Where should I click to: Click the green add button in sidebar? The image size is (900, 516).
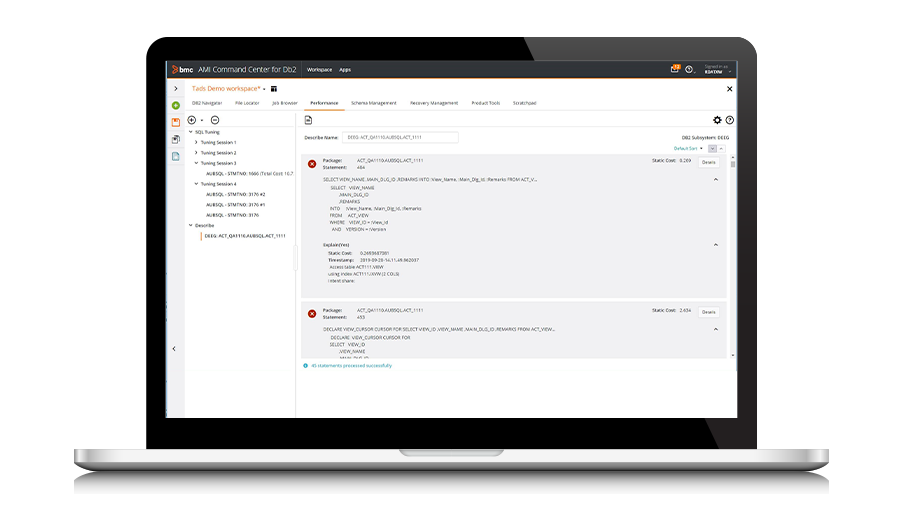click(x=176, y=106)
